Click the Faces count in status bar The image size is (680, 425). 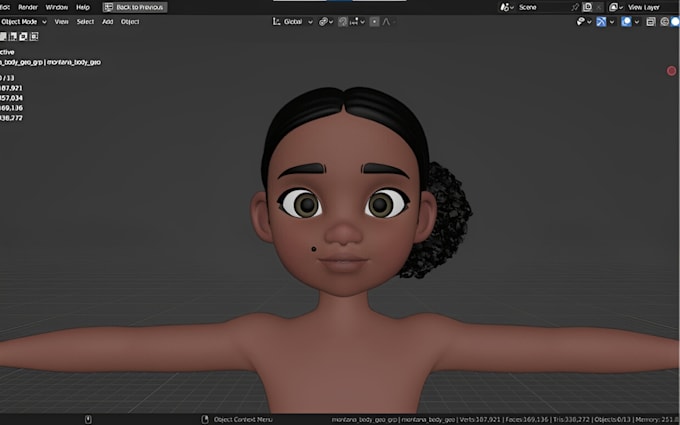point(527,419)
